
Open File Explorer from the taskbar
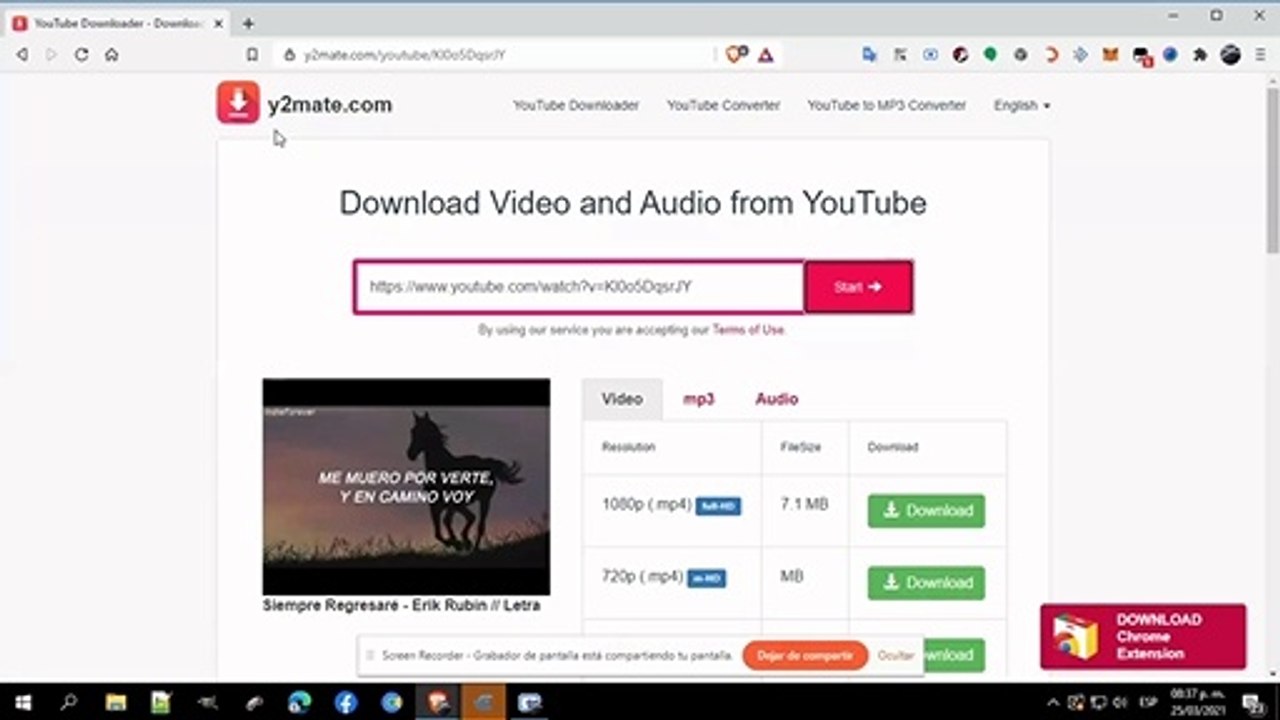115,702
